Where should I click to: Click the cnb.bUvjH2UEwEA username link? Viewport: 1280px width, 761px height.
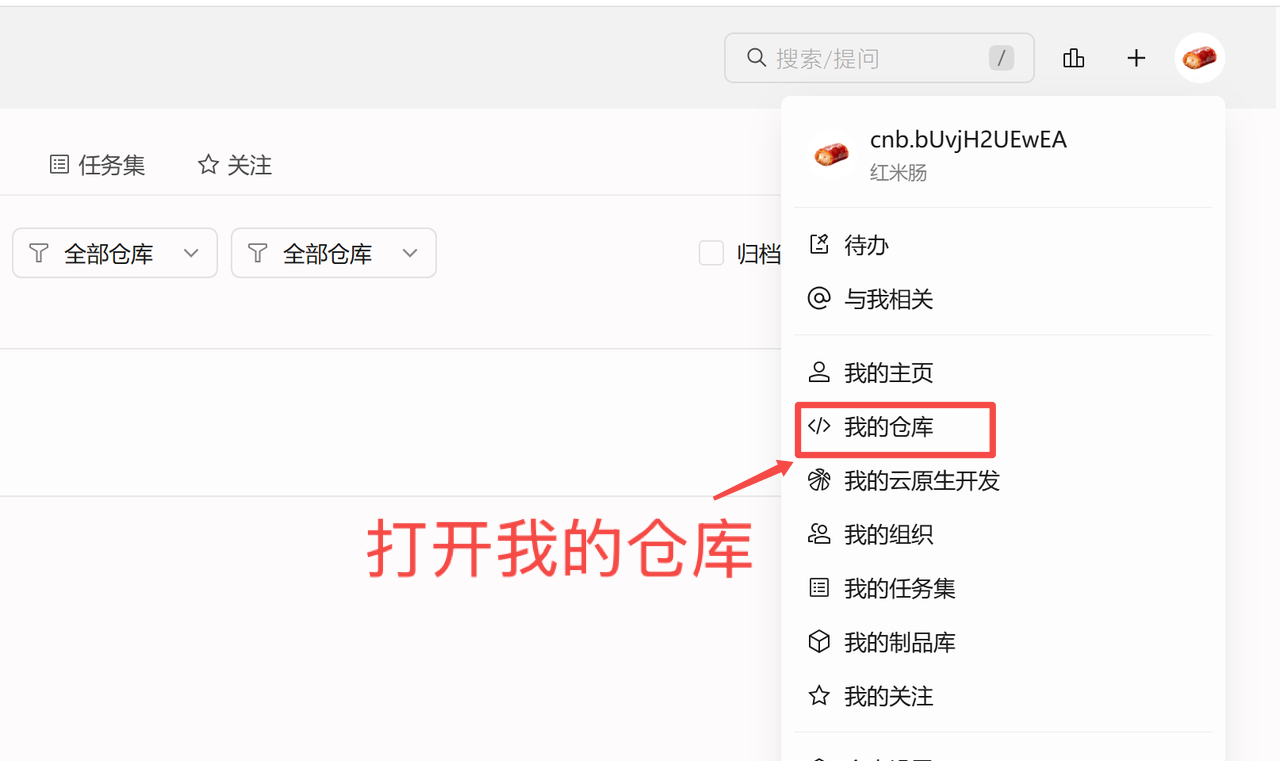click(968, 140)
